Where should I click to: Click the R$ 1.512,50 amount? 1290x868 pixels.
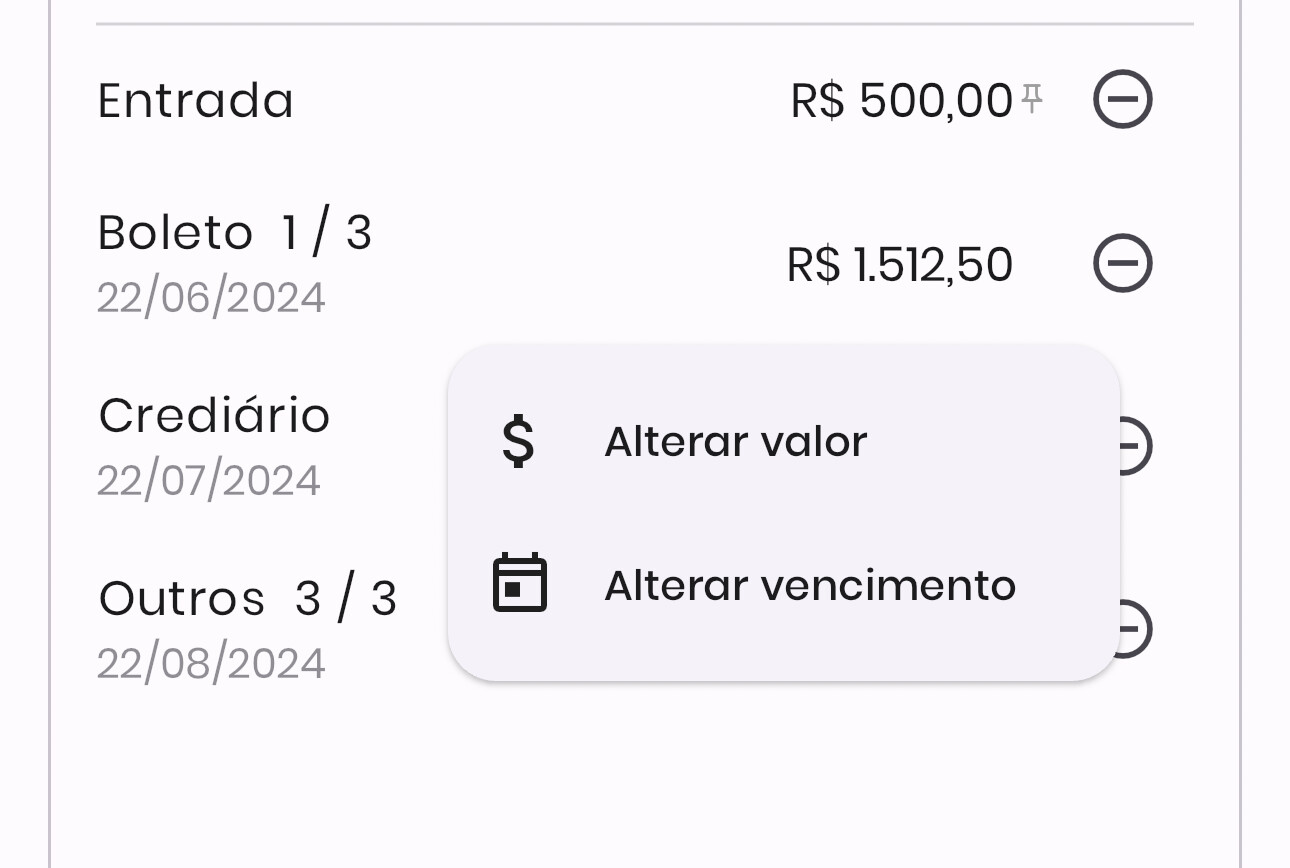click(900, 265)
